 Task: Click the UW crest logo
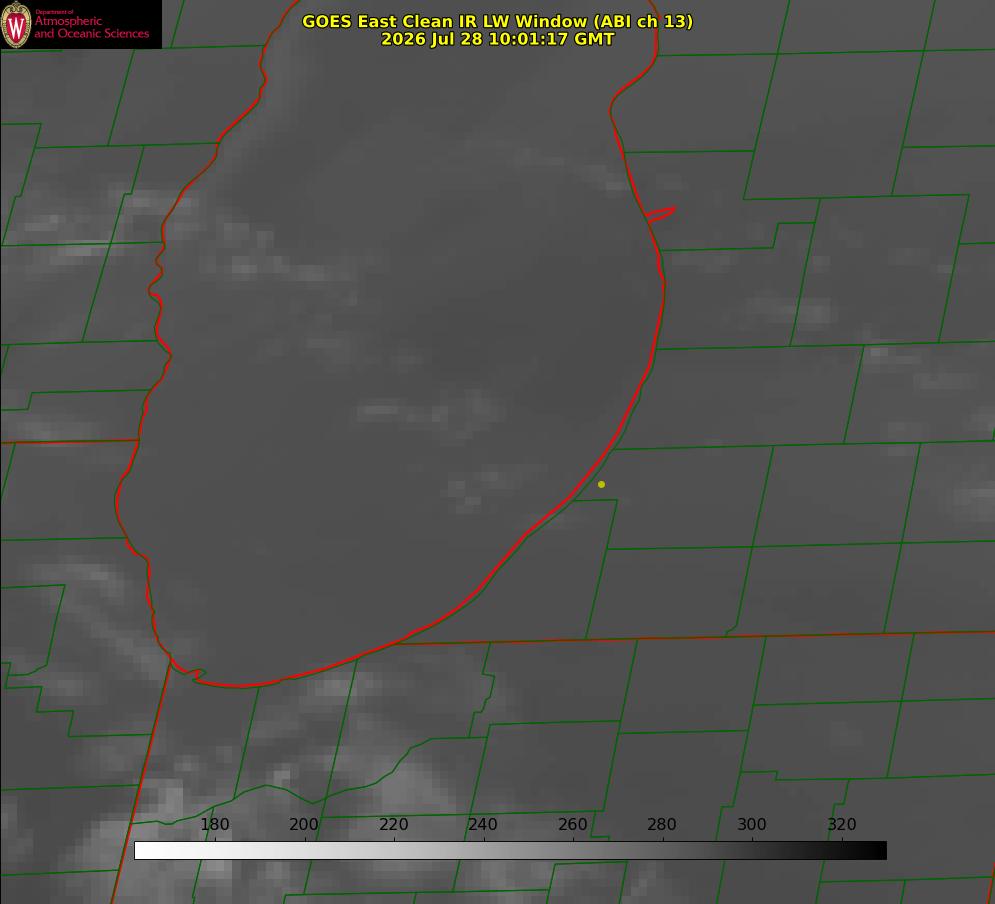pos(16,24)
